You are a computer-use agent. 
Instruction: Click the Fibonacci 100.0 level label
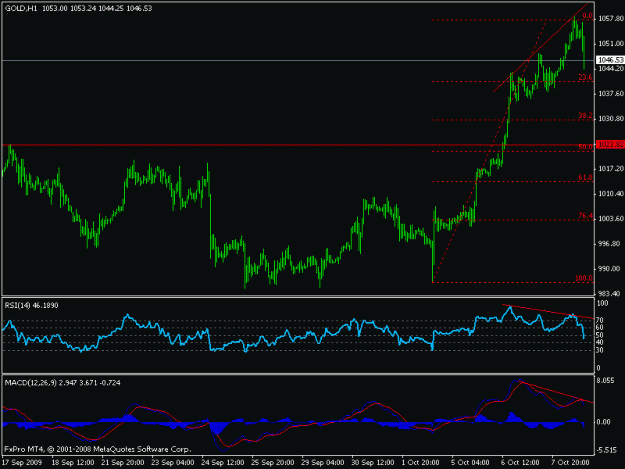(584, 278)
